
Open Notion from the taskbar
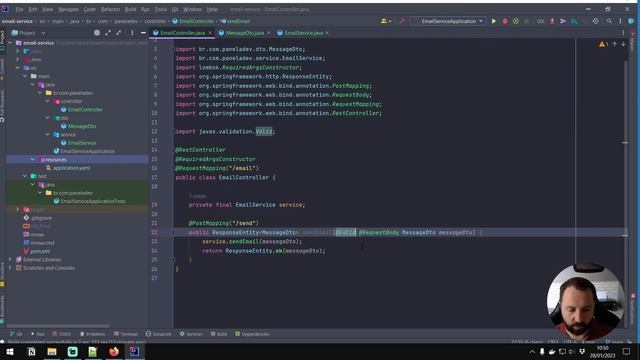coord(31,351)
